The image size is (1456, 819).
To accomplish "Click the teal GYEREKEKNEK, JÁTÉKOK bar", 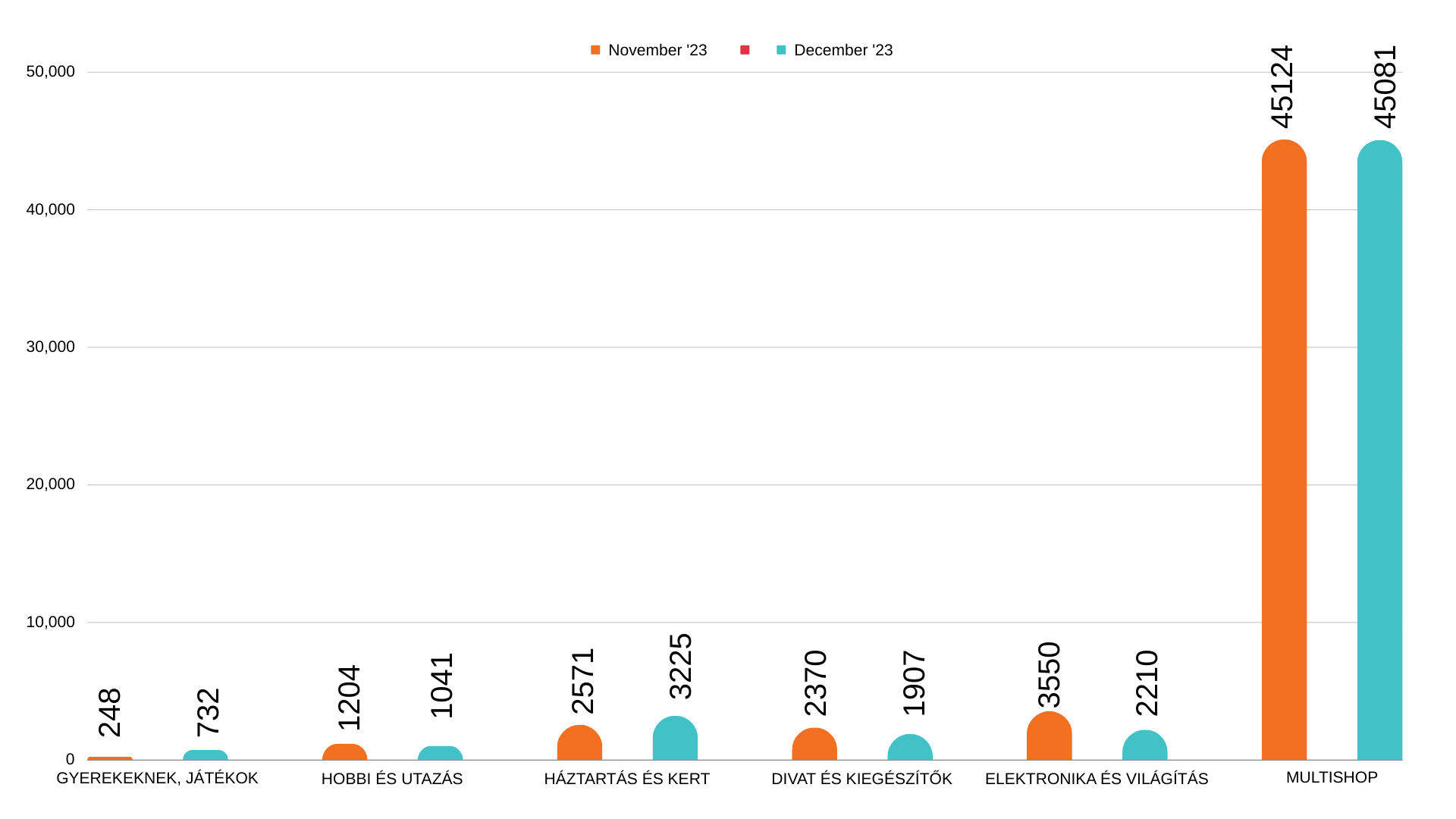I will [x=206, y=755].
